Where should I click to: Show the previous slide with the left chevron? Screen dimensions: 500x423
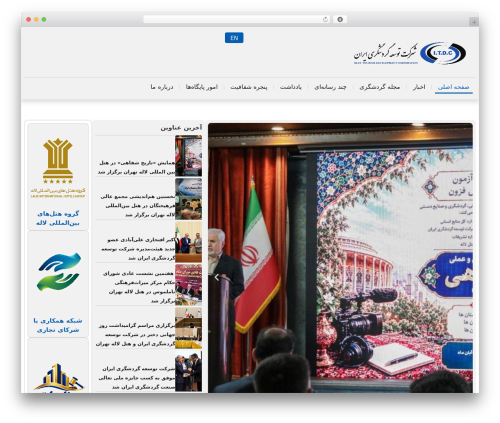pos(217,277)
